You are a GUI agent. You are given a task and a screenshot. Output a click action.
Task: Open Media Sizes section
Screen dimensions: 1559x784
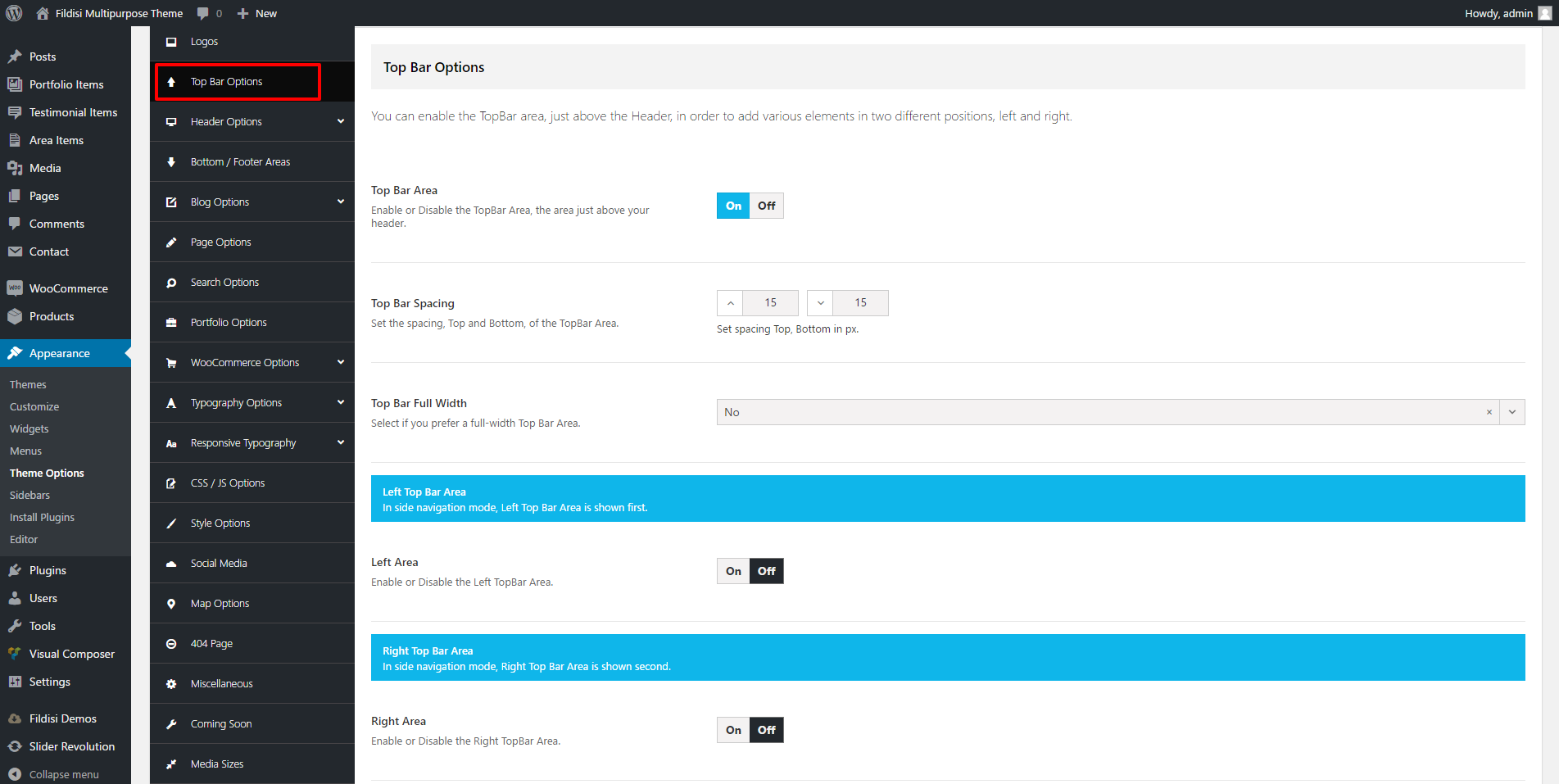click(252, 764)
